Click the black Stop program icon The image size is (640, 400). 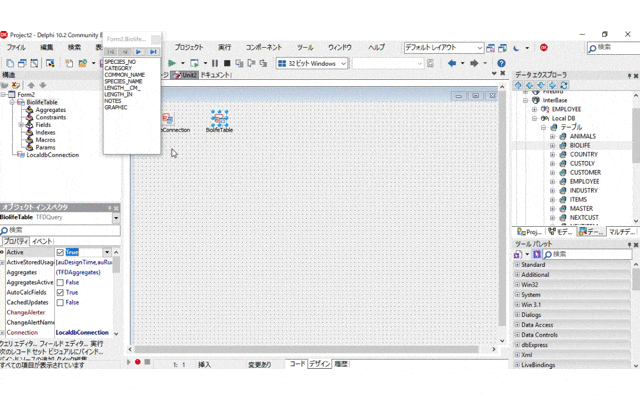[x=227, y=63]
